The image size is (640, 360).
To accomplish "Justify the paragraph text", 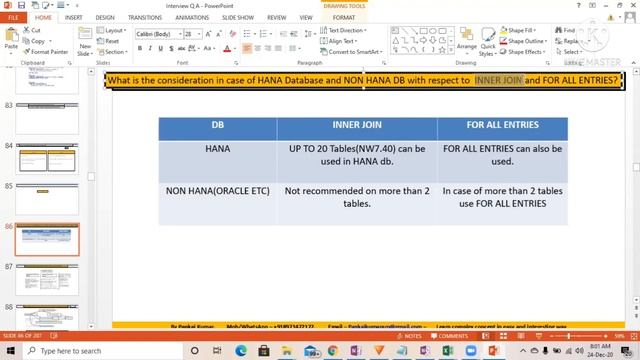I will (278, 49).
